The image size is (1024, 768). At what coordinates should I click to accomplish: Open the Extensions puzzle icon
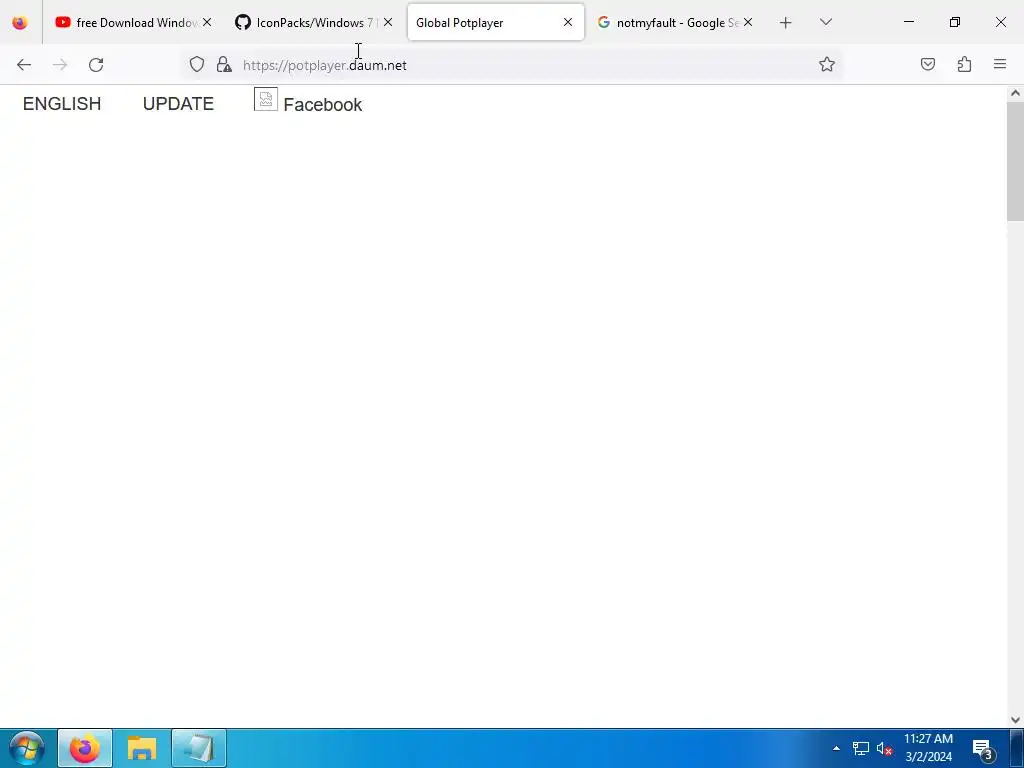(964, 64)
